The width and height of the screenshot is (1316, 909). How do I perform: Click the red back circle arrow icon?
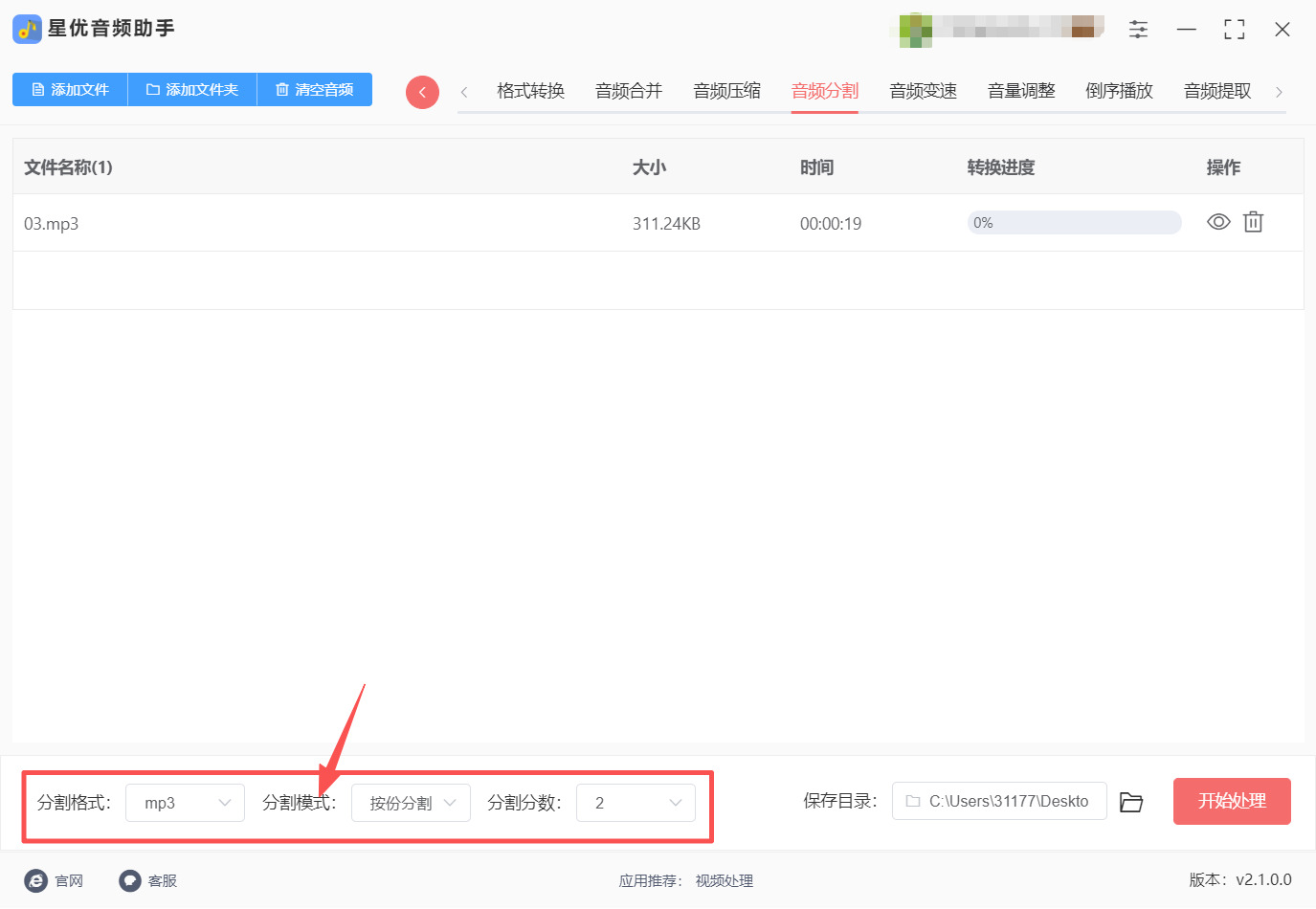click(422, 91)
